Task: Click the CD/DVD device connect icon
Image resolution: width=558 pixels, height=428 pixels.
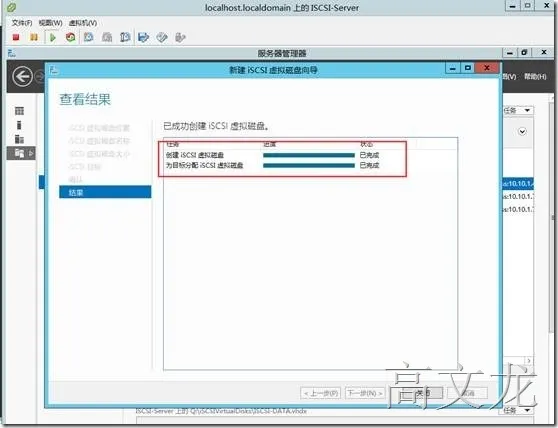Action: (x=162, y=37)
